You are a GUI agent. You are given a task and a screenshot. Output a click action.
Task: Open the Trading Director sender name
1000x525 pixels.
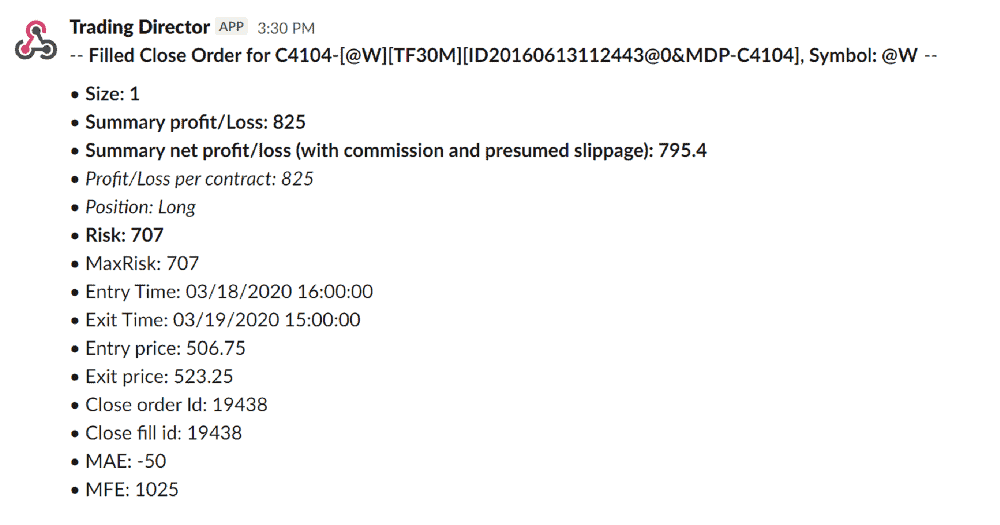point(140,27)
